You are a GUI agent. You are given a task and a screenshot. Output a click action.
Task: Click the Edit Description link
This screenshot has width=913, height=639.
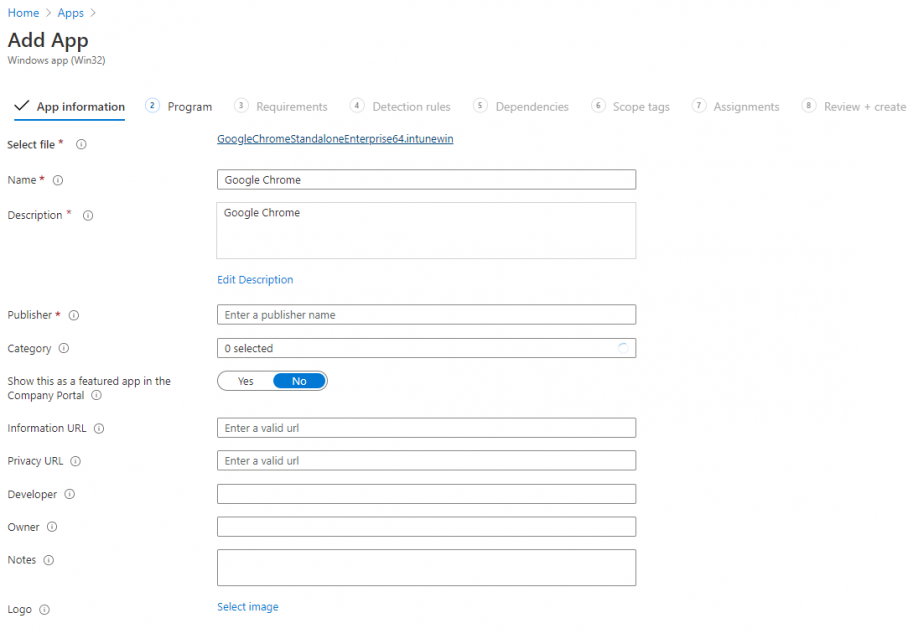click(253, 279)
